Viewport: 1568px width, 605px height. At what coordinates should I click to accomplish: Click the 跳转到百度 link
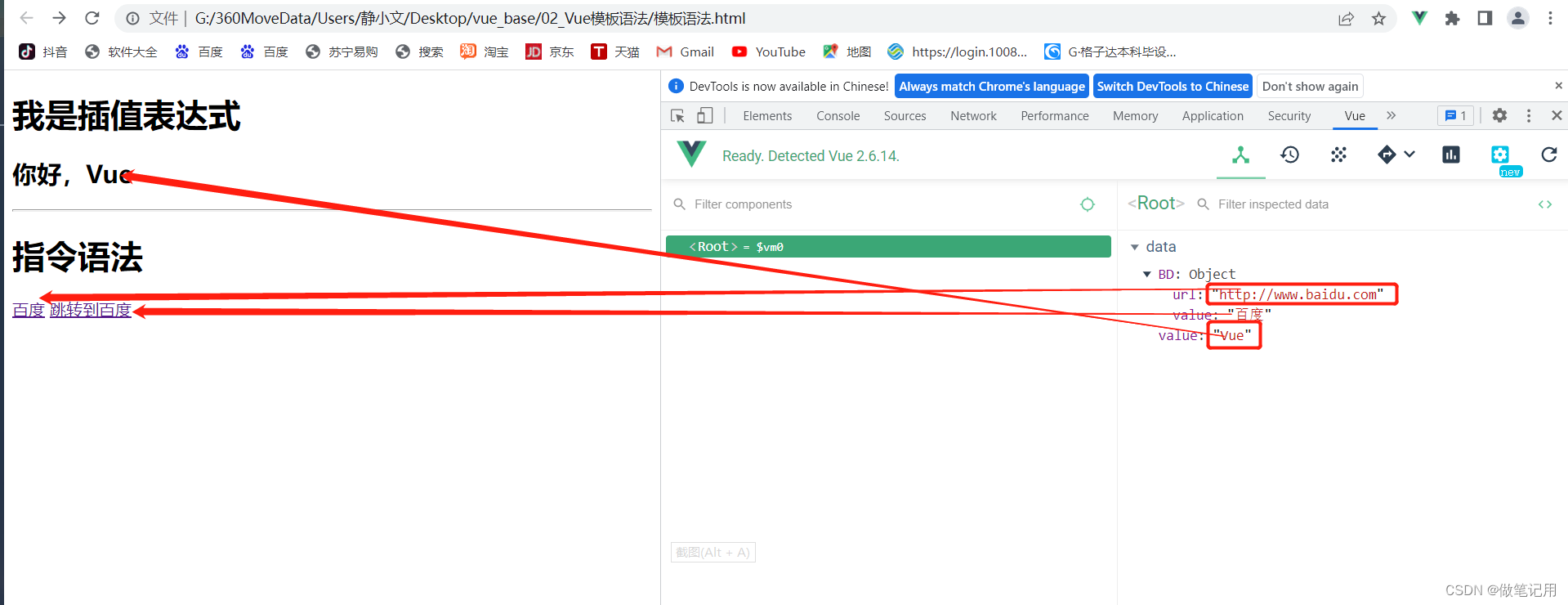[x=90, y=310]
